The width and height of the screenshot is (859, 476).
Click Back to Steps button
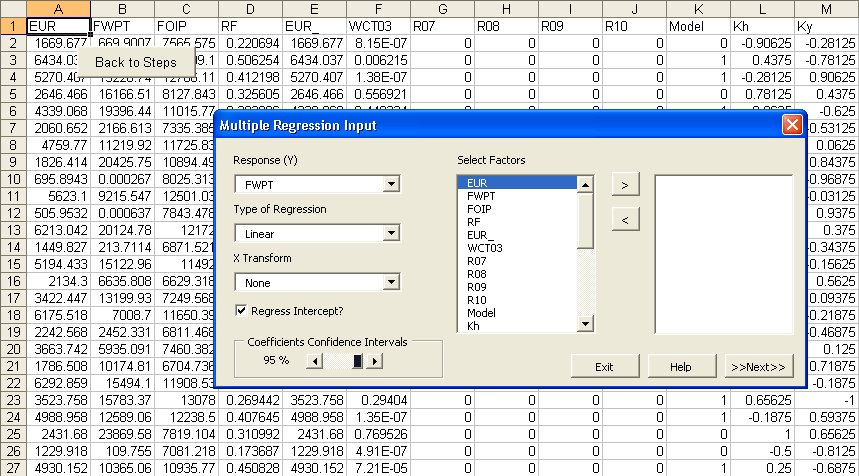[136, 62]
